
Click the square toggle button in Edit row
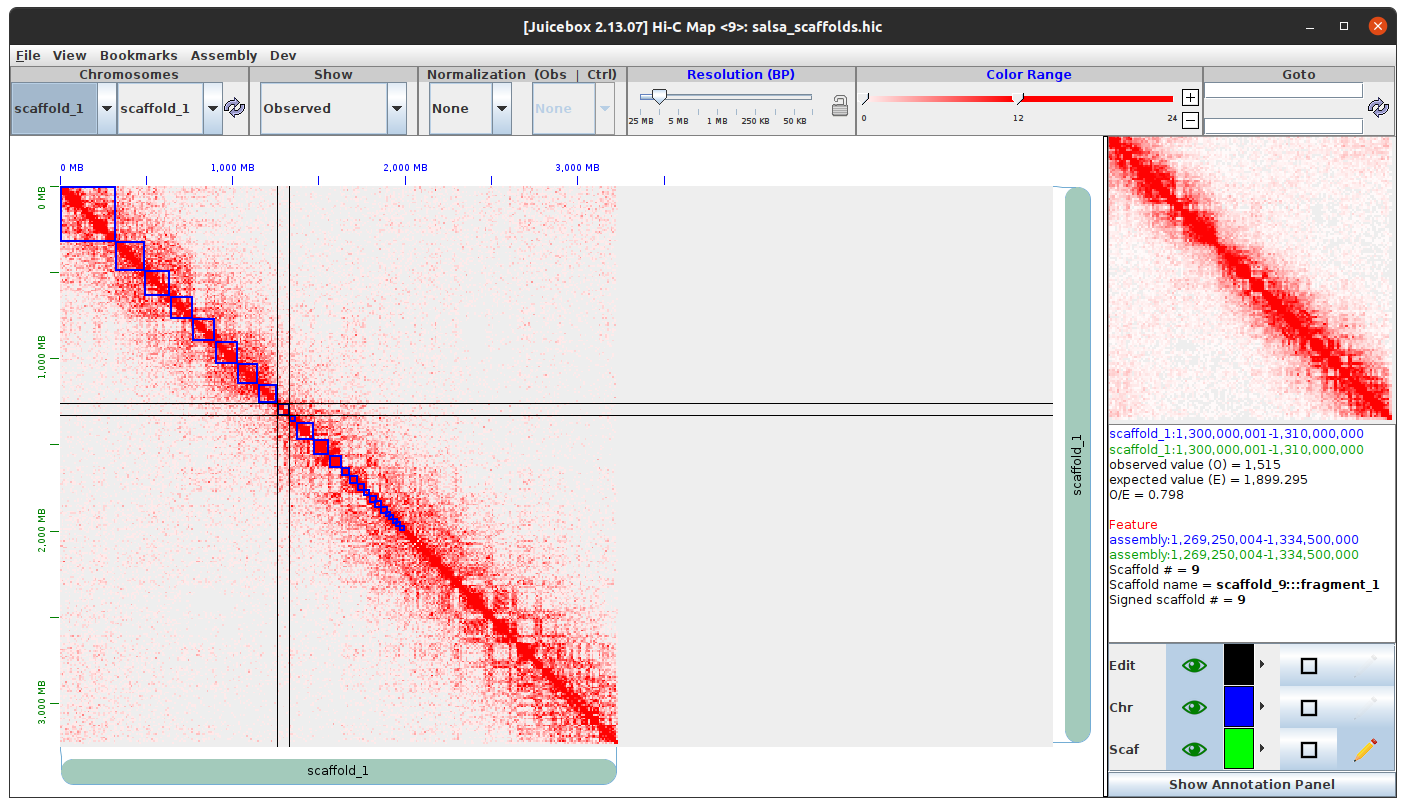coord(1308,665)
